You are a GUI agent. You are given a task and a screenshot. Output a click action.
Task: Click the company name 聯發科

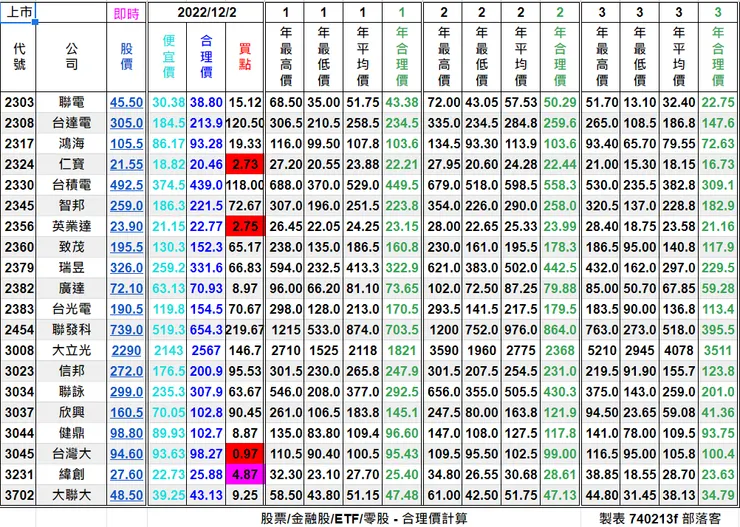tap(71, 330)
